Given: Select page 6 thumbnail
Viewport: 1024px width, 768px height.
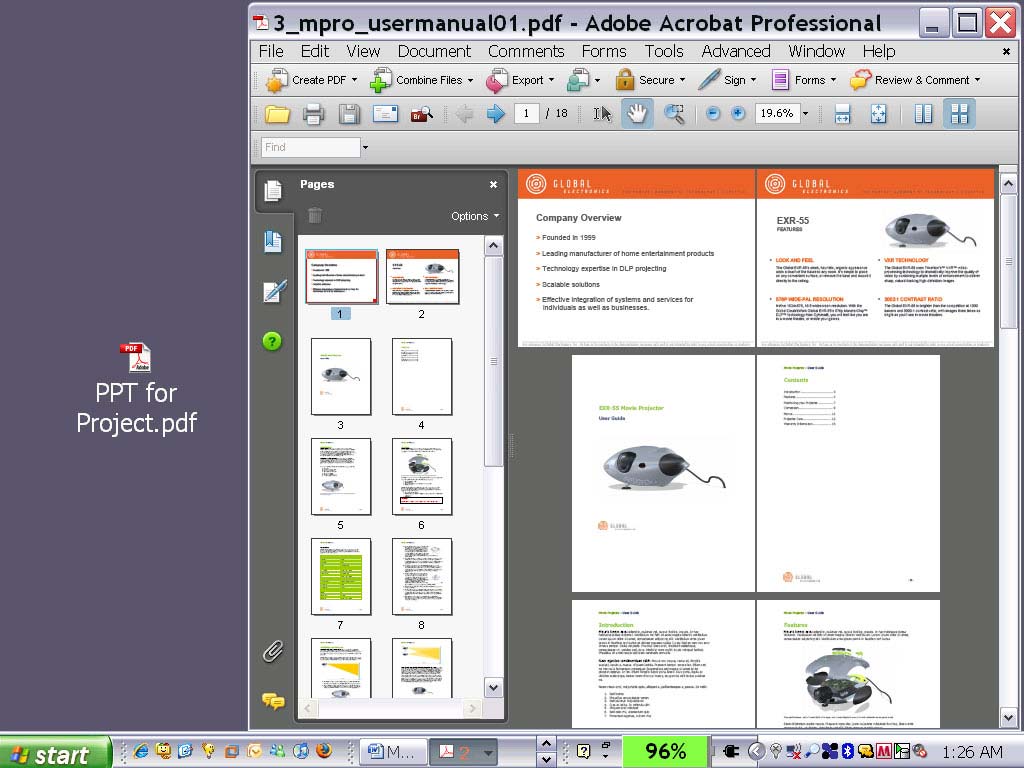Looking at the screenshot, I should pyautogui.click(x=421, y=477).
